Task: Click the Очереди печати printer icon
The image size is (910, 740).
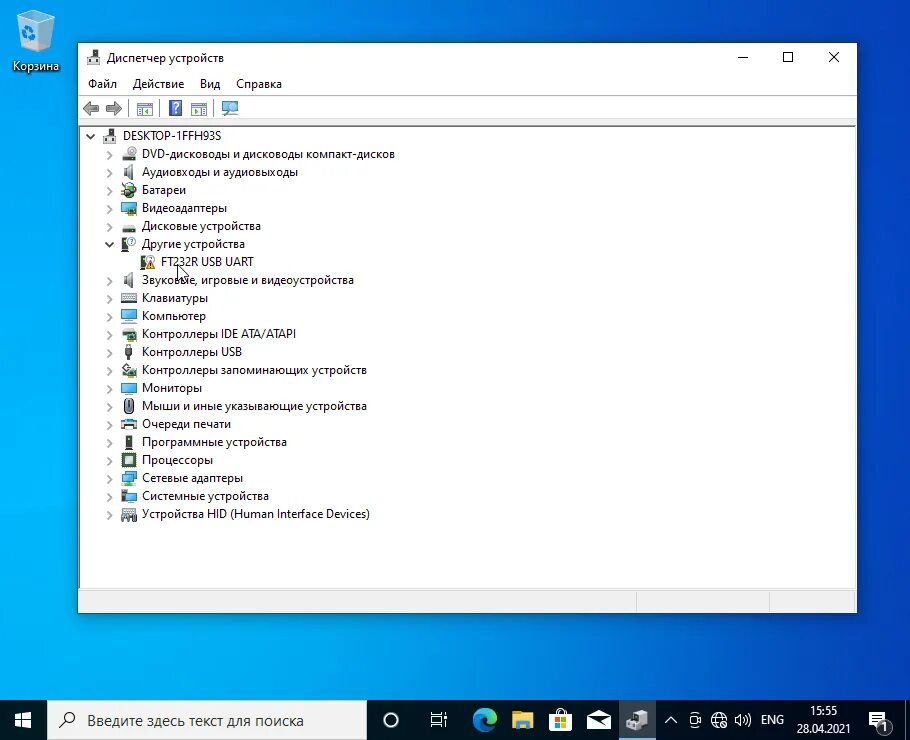Action: click(x=129, y=424)
